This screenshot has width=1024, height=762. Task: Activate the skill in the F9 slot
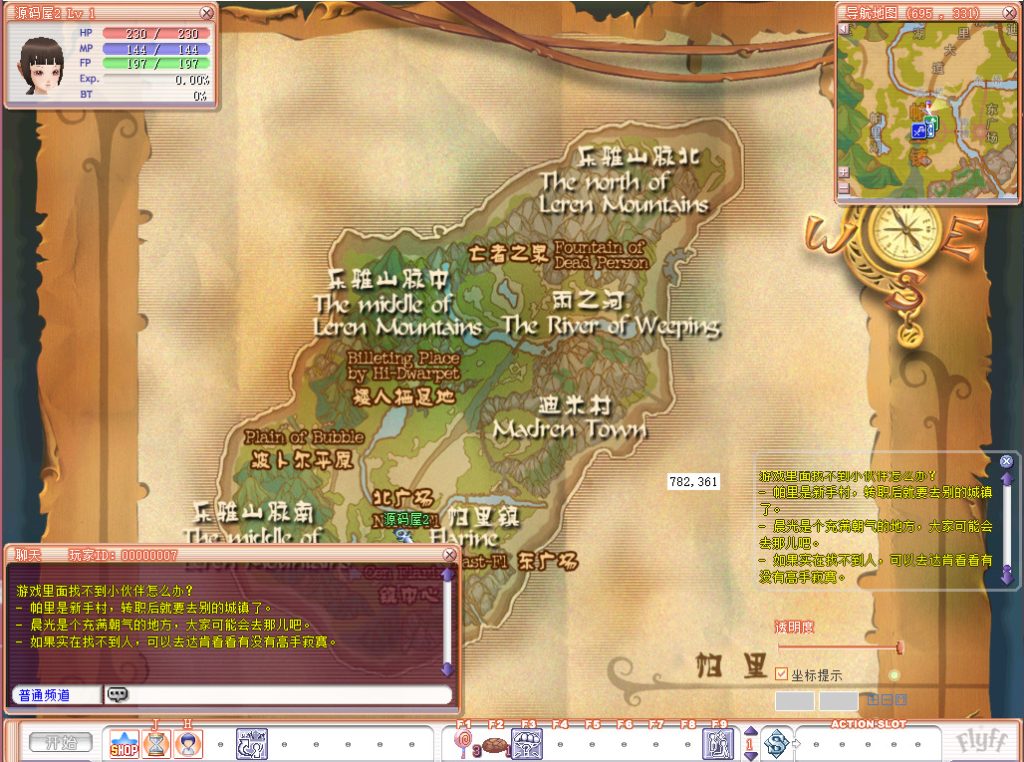pyautogui.click(x=716, y=743)
